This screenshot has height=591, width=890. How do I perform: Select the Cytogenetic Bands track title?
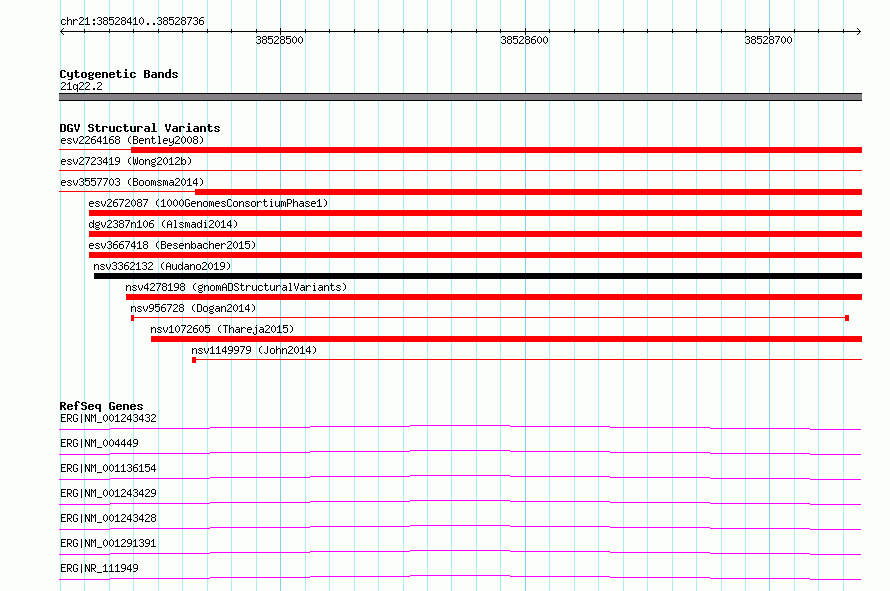119,74
